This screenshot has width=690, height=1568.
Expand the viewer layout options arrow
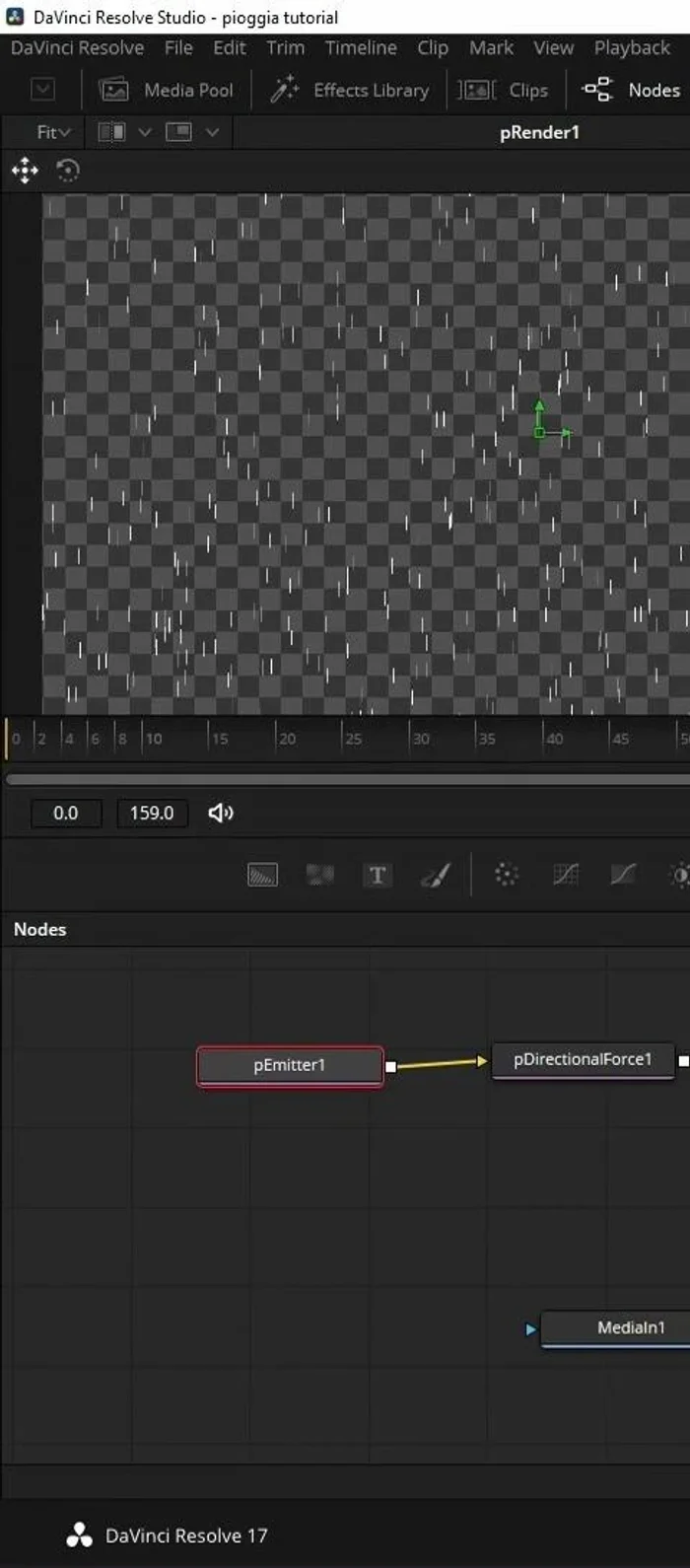[212, 132]
